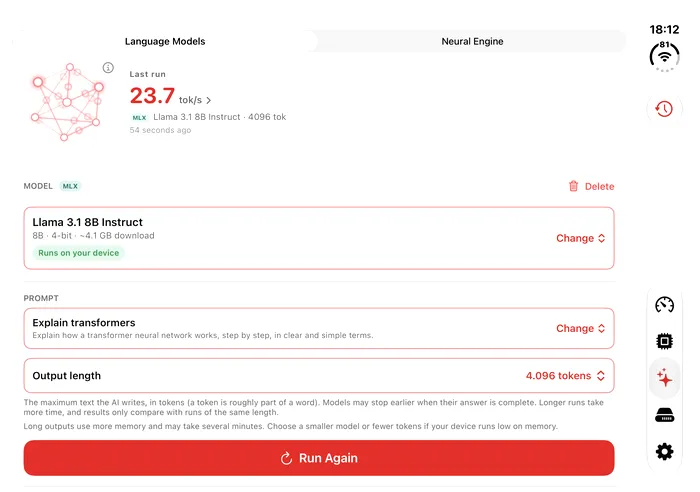Click the Last run label
The image size is (700, 492).
tap(147, 74)
